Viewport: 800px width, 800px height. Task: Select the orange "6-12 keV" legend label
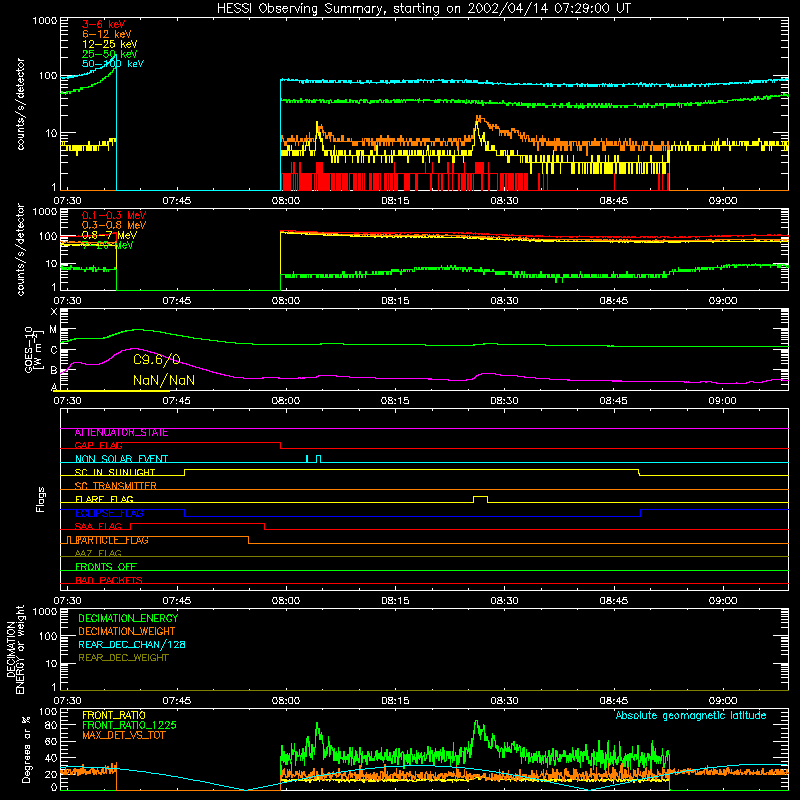point(107,34)
